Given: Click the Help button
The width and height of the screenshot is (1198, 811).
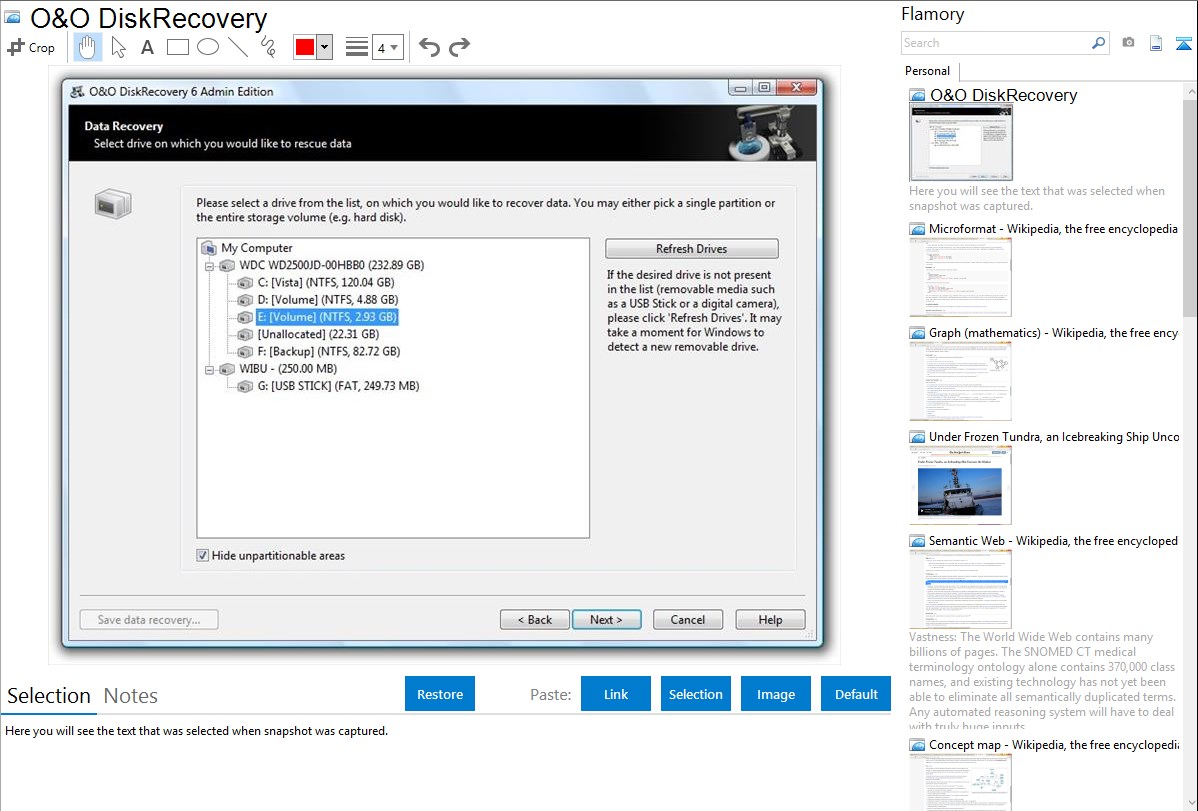Looking at the screenshot, I should [x=770, y=620].
